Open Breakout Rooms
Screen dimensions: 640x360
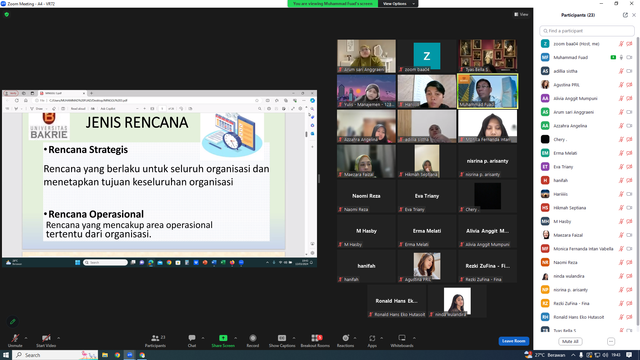(x=315, y=340)
